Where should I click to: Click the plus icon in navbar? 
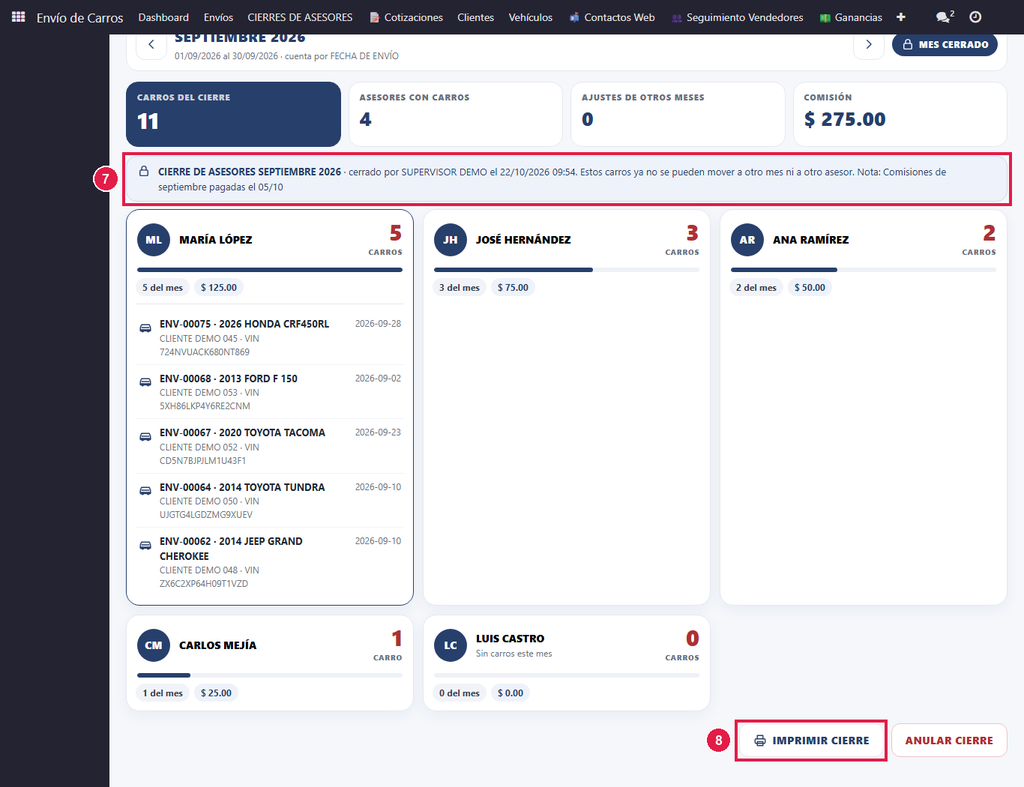click(901, 17)
